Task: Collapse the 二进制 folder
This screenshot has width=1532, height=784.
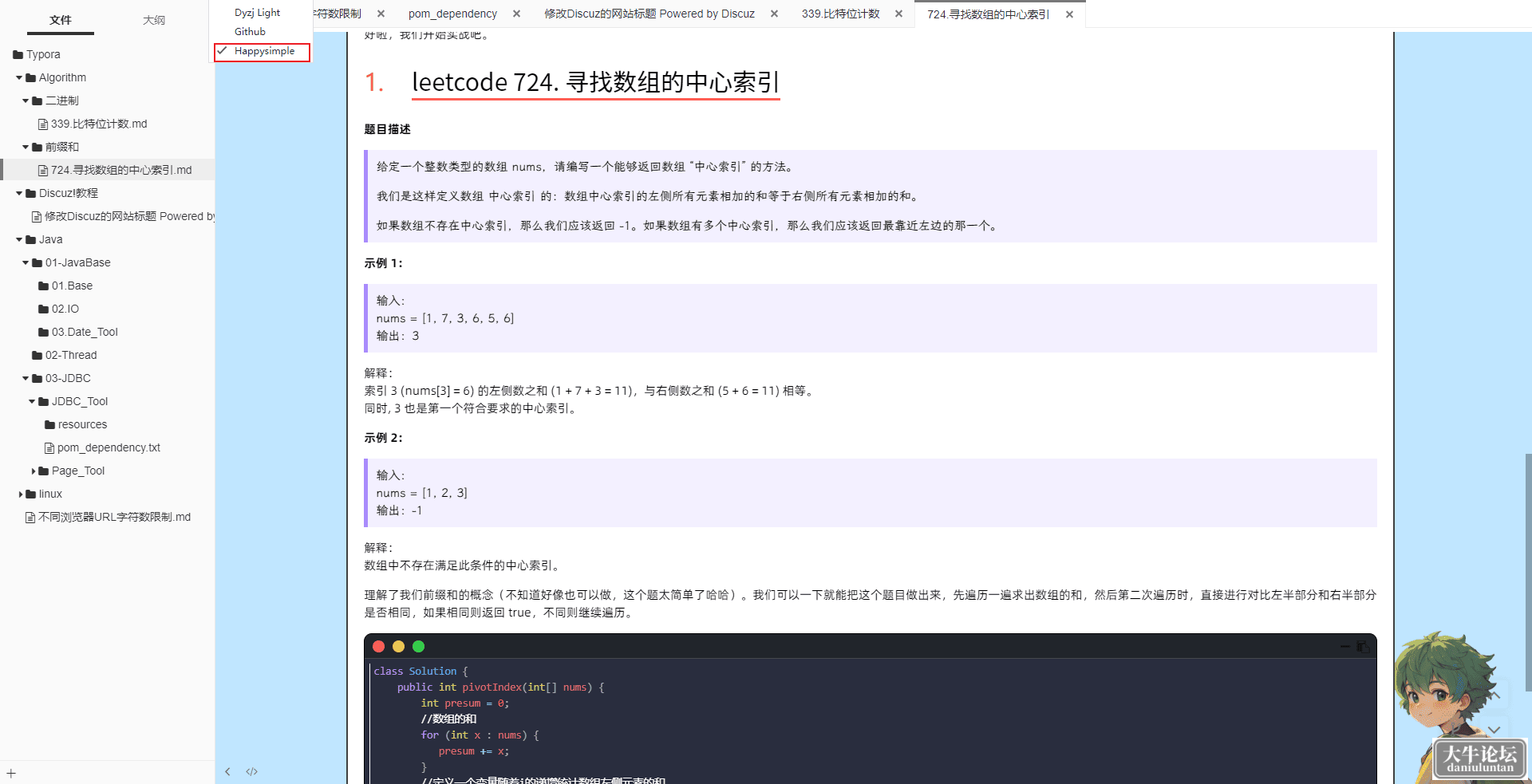Action: tap(26, 100)
